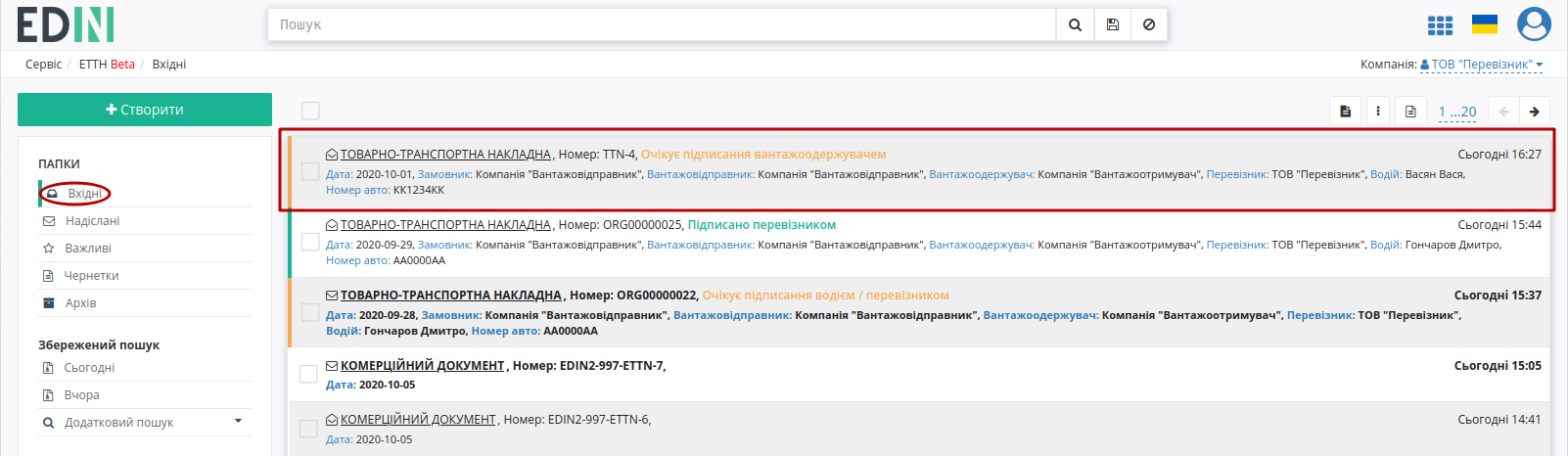This screenshot has height=456, width=1568.
Task: Save the search with the floppy disk icon
Action: point(1113,24)
